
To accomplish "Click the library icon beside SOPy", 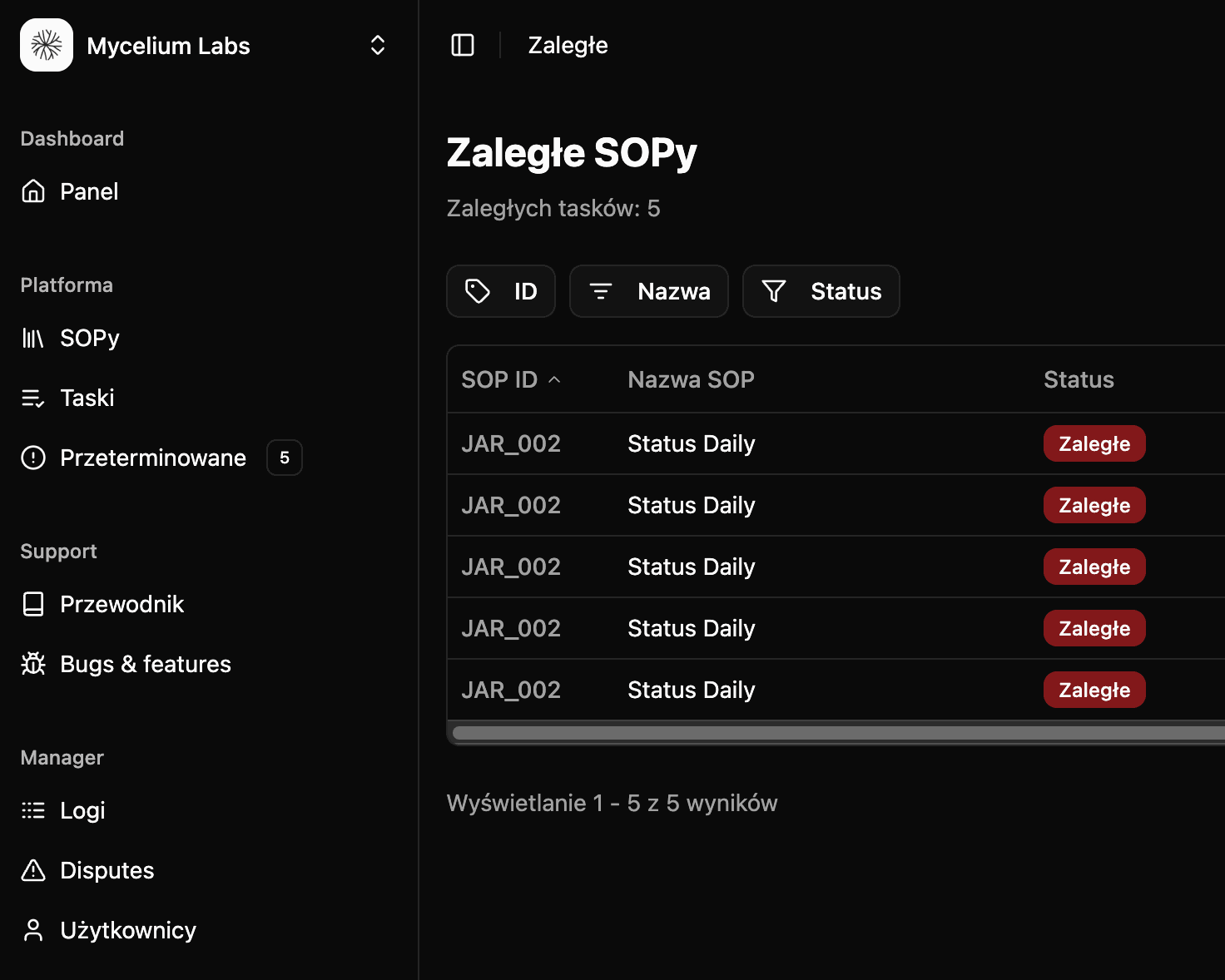I will [33, 338].
